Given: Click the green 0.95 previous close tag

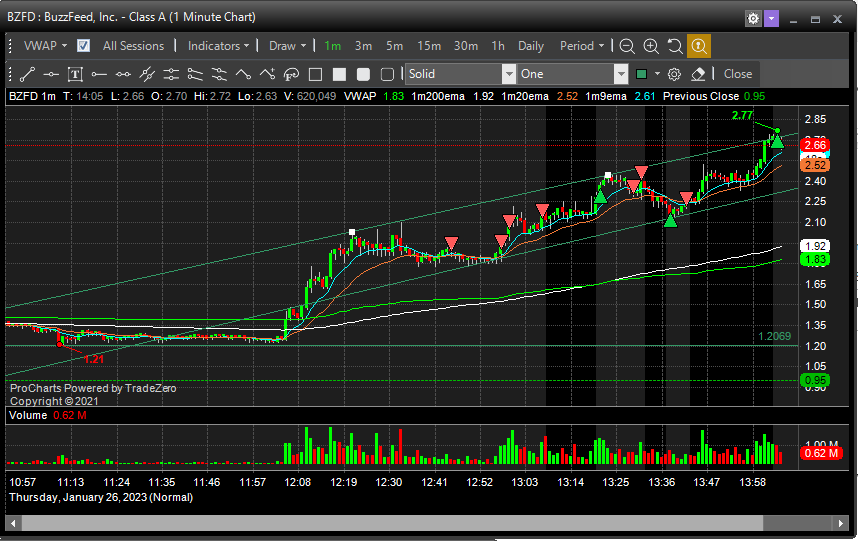Looking at the screenshot, I should [815, 380].
